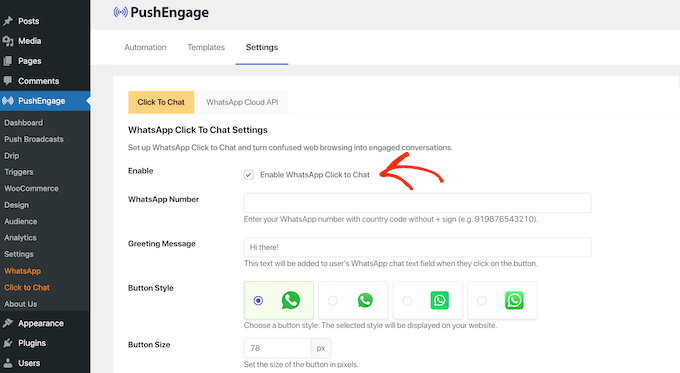The height and width of the screenshot is (373, 680).
Task: Select the Click To Chat tab
Action: (161, 102)
